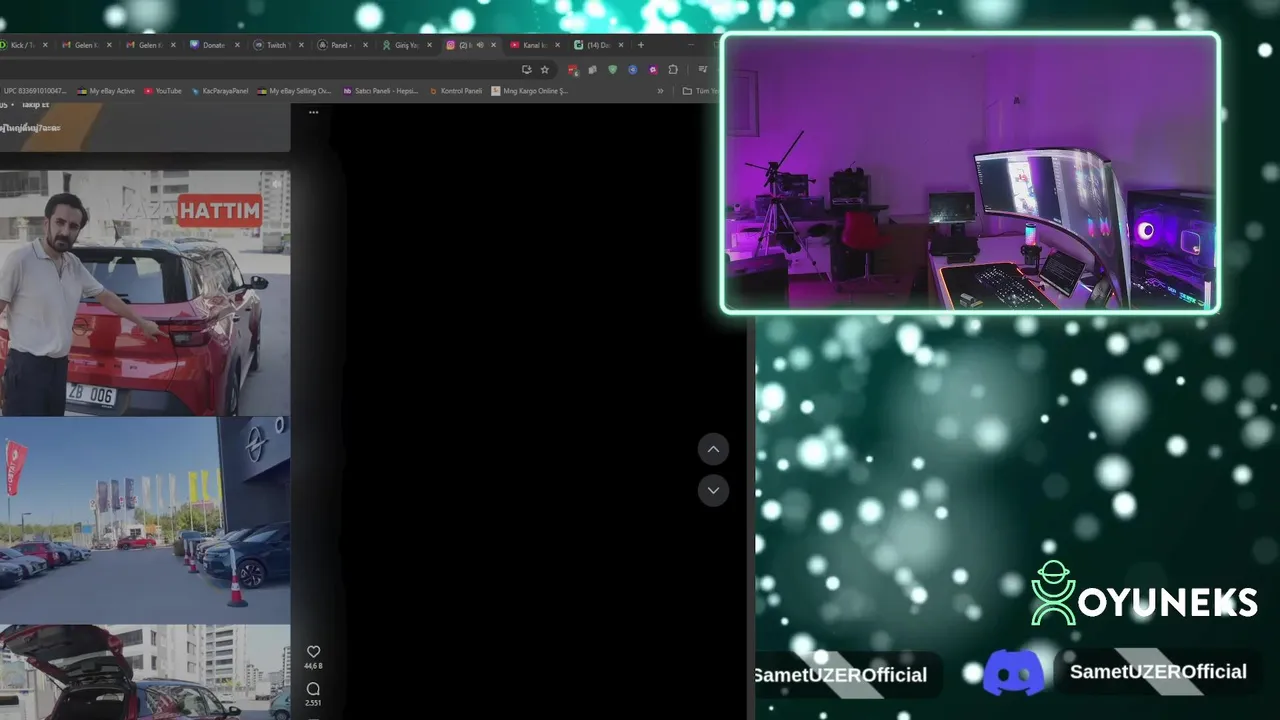
Task: Close the Donate tab
Action: pos(236,45)
